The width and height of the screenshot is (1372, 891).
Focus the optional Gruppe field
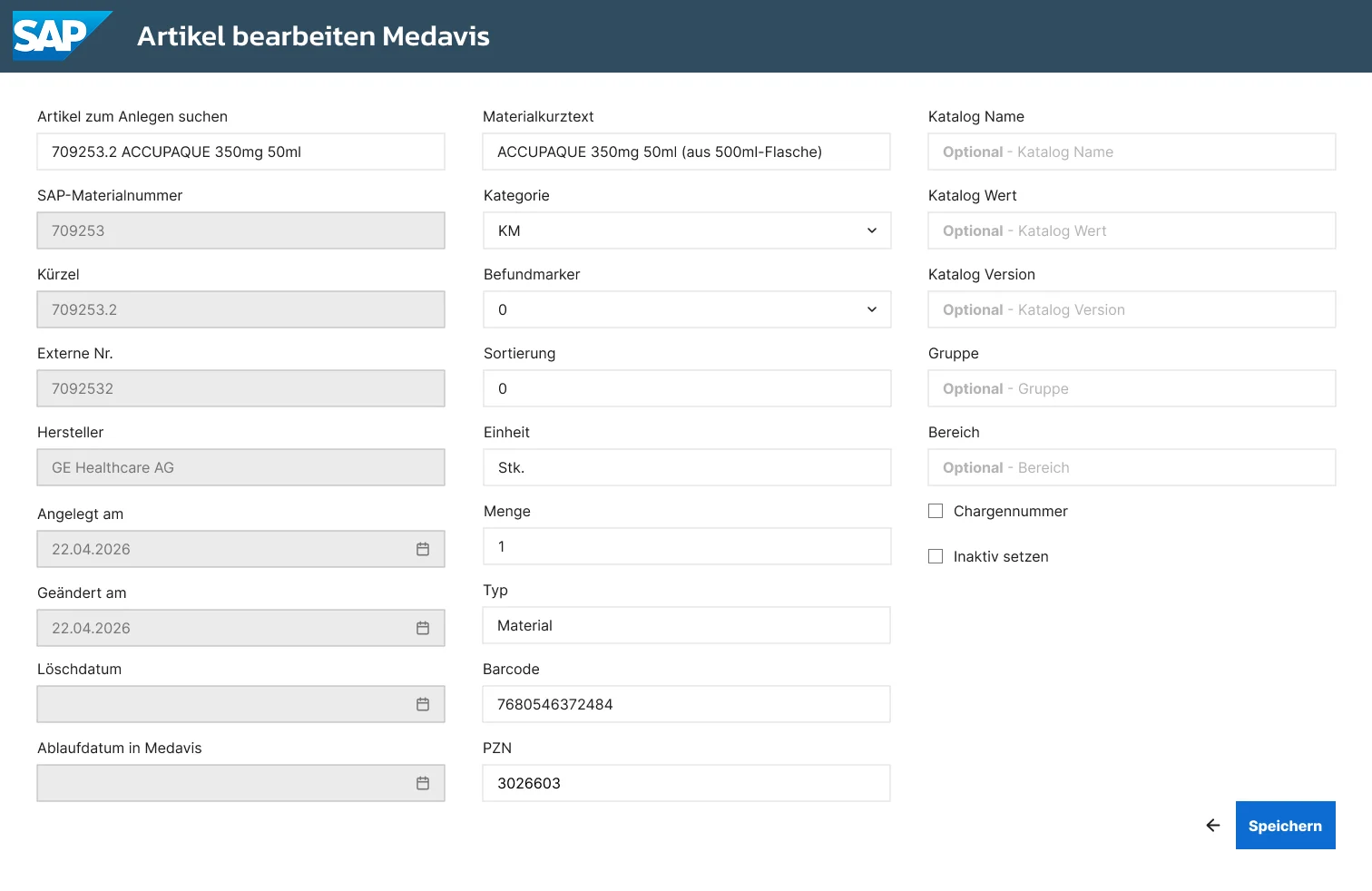[1132, 388]
